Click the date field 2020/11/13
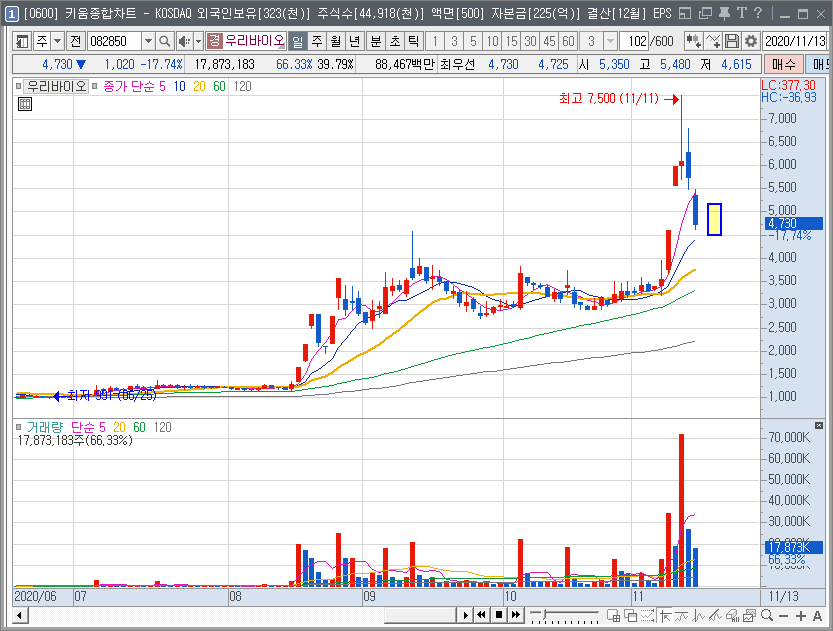The image size is (833, 631). 795,41
